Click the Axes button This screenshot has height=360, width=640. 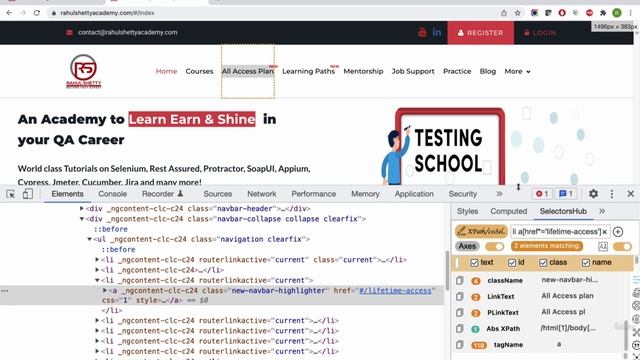[x=467, y=246]
